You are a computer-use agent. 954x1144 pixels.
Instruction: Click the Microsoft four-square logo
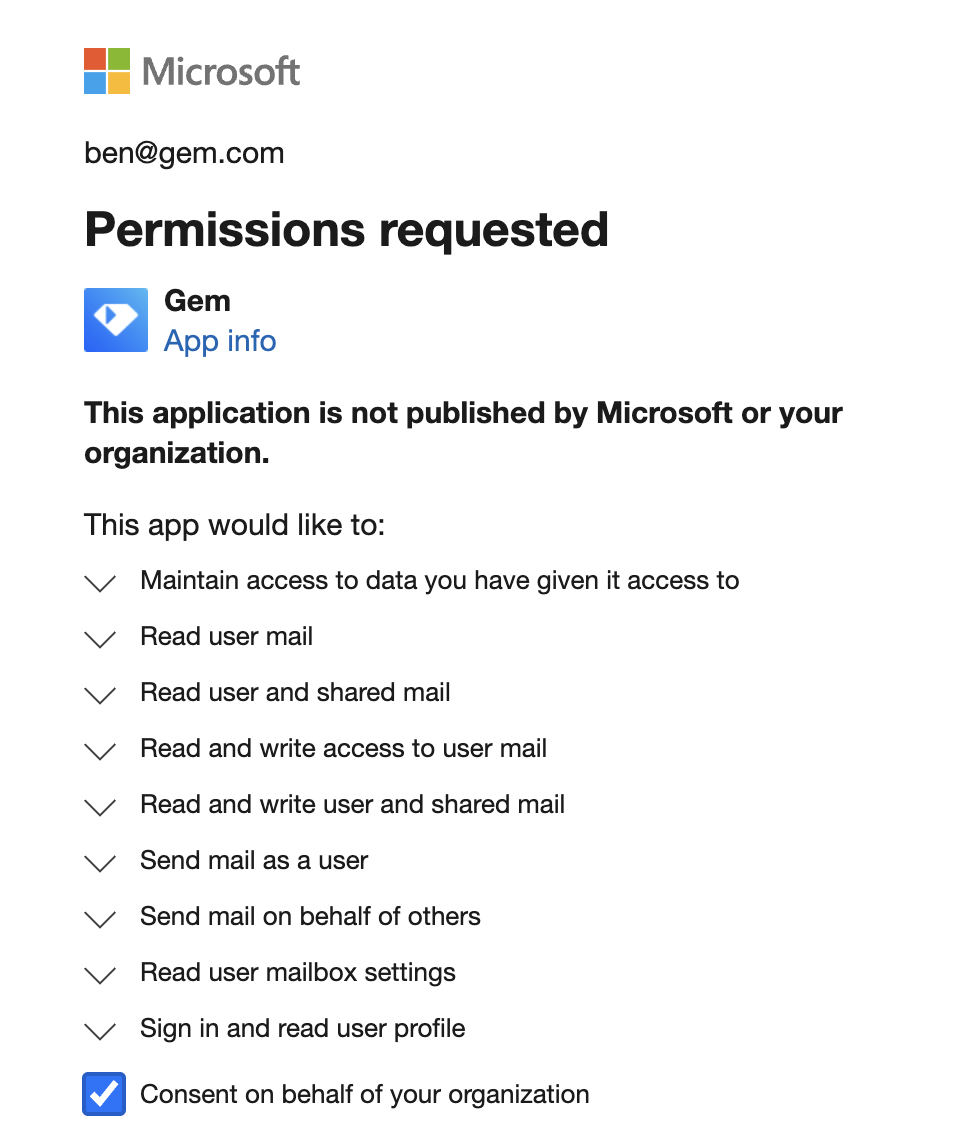pos(106,71)
